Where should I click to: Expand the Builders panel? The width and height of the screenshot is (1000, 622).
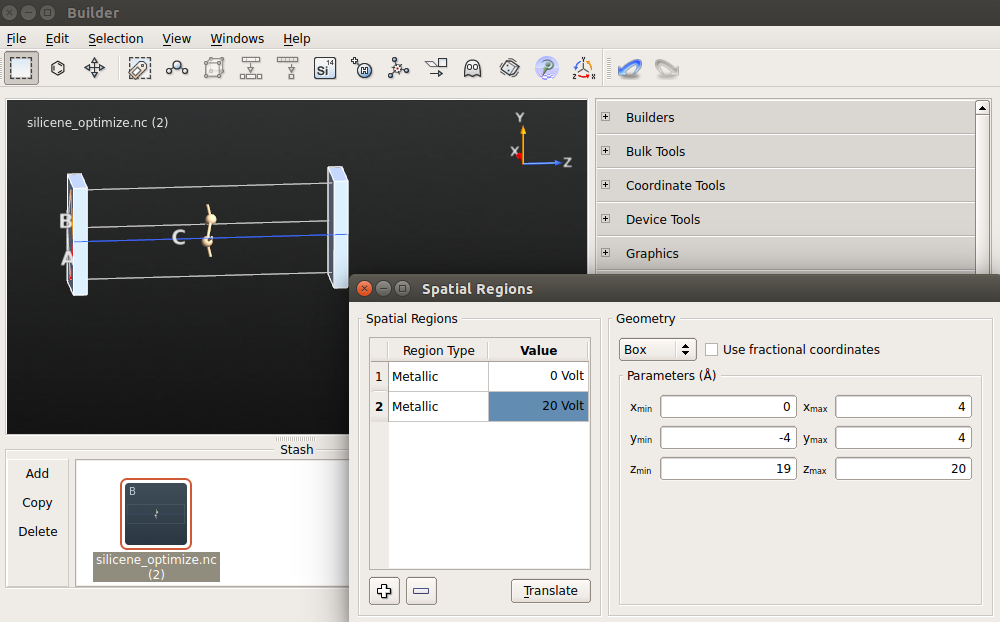click(x=606, y=117)
